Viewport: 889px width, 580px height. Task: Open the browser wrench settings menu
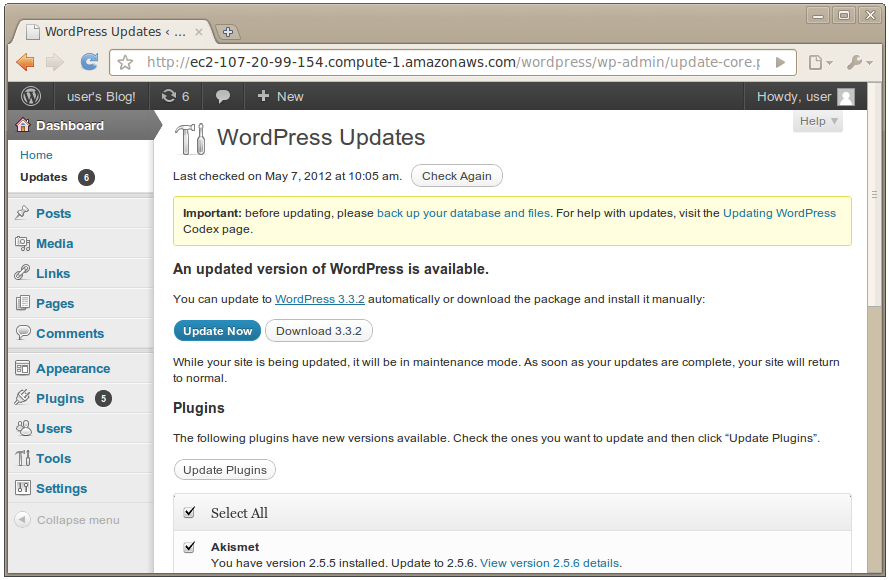click(x=860, y=62)
